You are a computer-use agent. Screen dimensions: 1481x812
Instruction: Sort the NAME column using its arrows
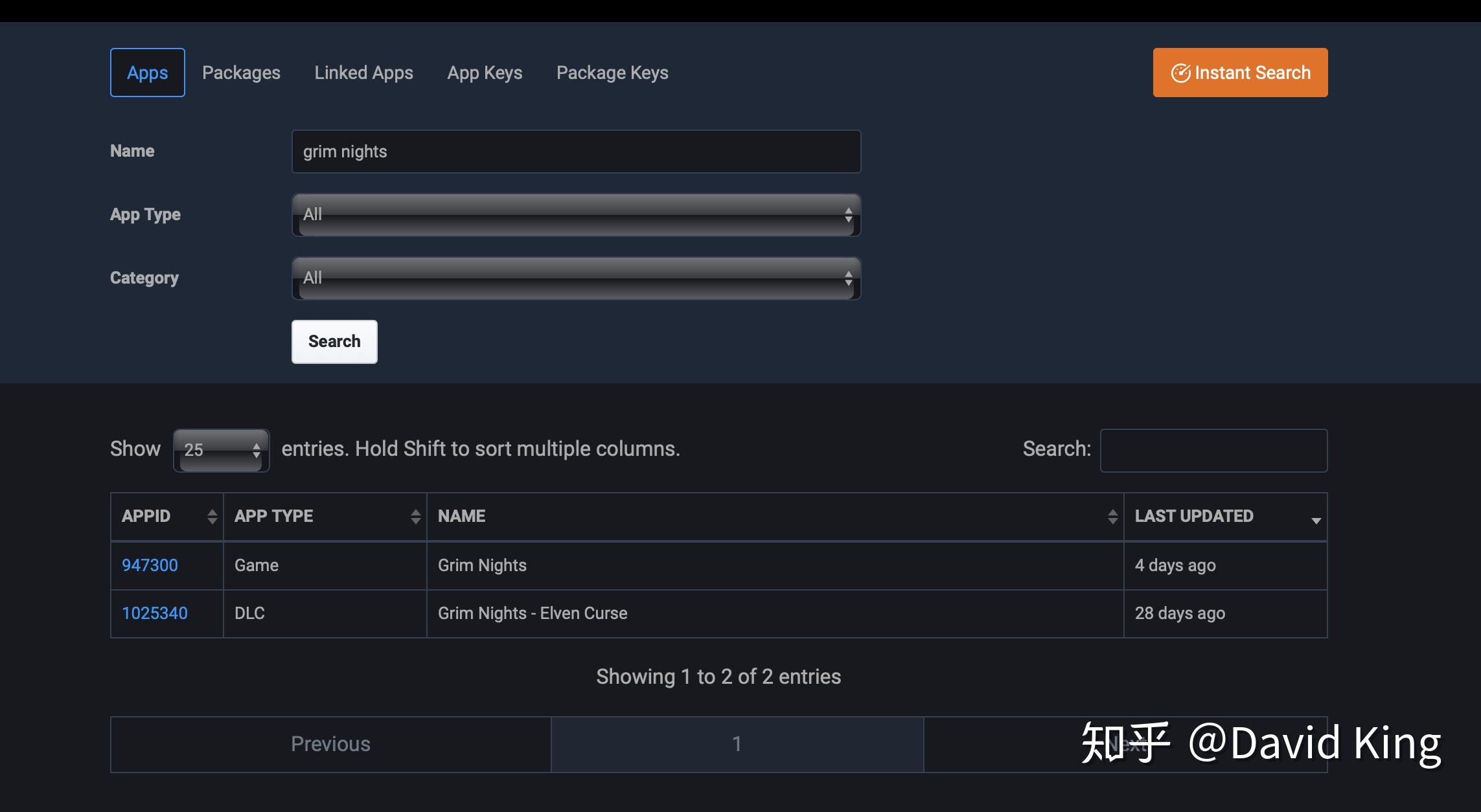point(1112,516)
